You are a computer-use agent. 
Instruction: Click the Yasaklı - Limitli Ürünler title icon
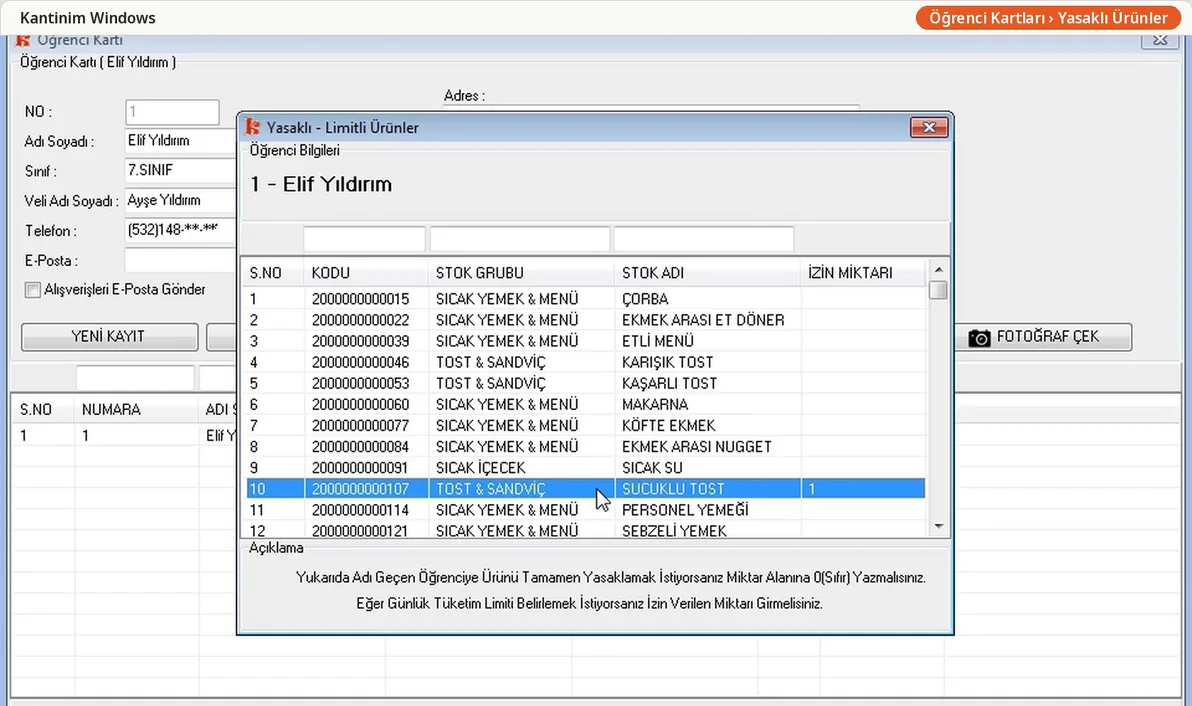click(x=252, y=127)
